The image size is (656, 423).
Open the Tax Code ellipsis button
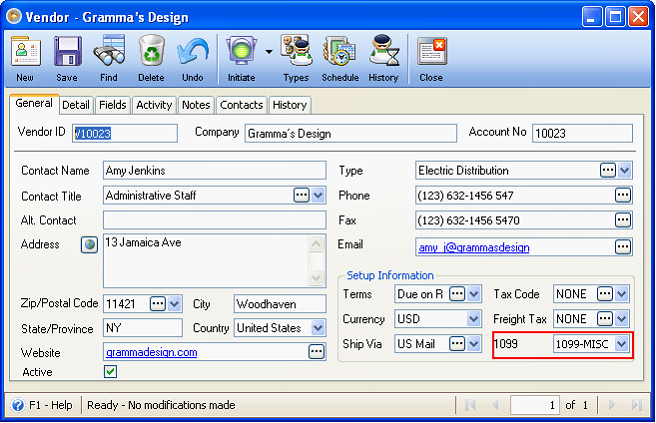[605, 294]
